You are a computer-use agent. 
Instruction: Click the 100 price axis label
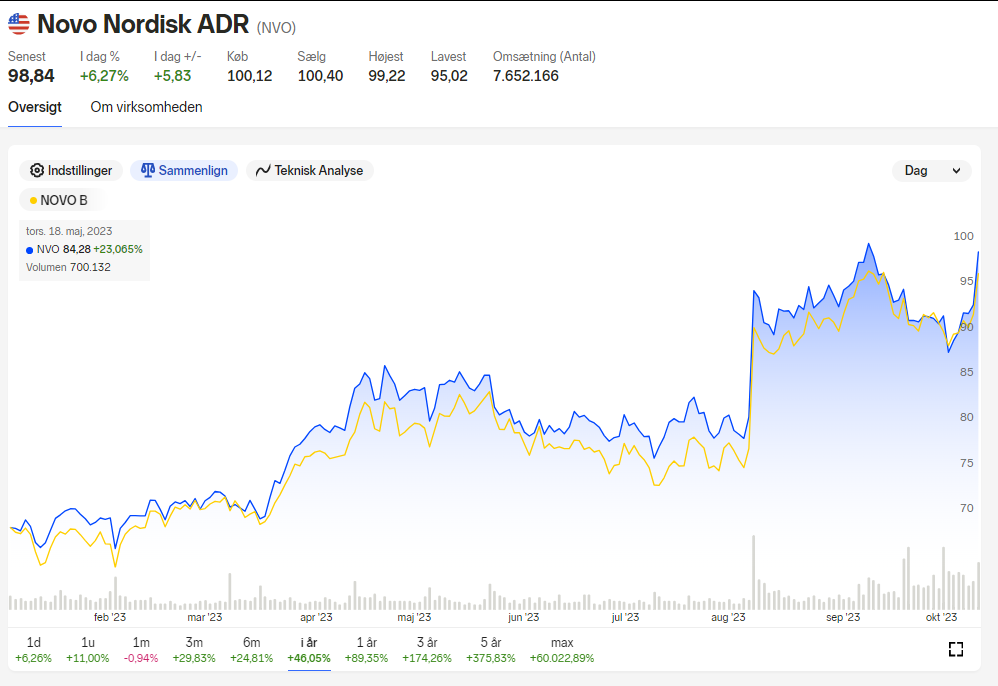(x=964, y=236)
